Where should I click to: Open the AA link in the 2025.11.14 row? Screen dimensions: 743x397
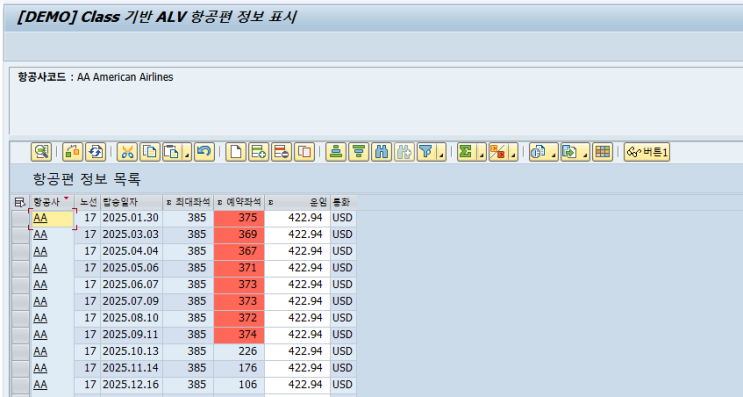coord(40,368)
